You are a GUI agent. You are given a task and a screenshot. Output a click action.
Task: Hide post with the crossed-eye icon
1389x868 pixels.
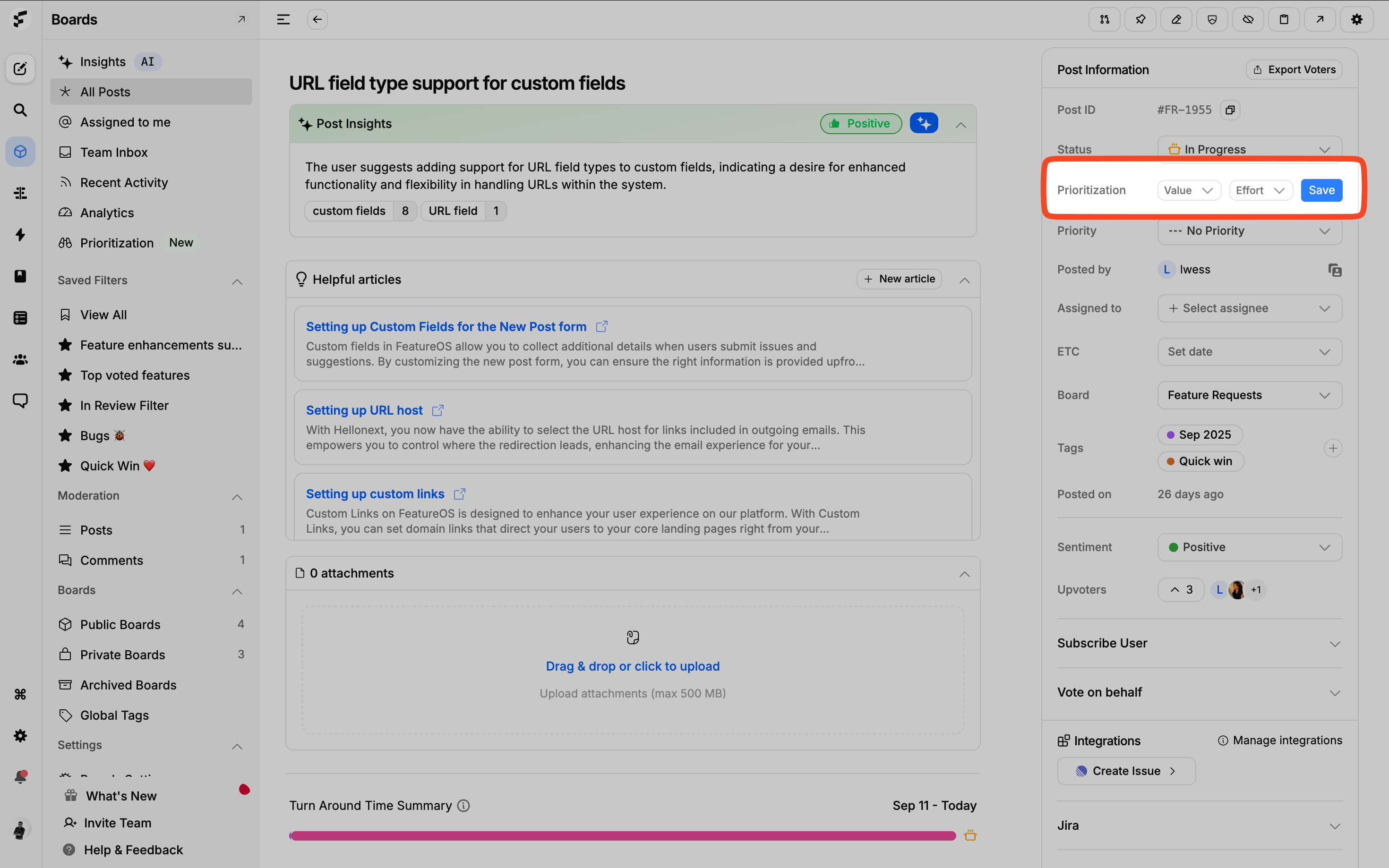(x=1248, y=19)
